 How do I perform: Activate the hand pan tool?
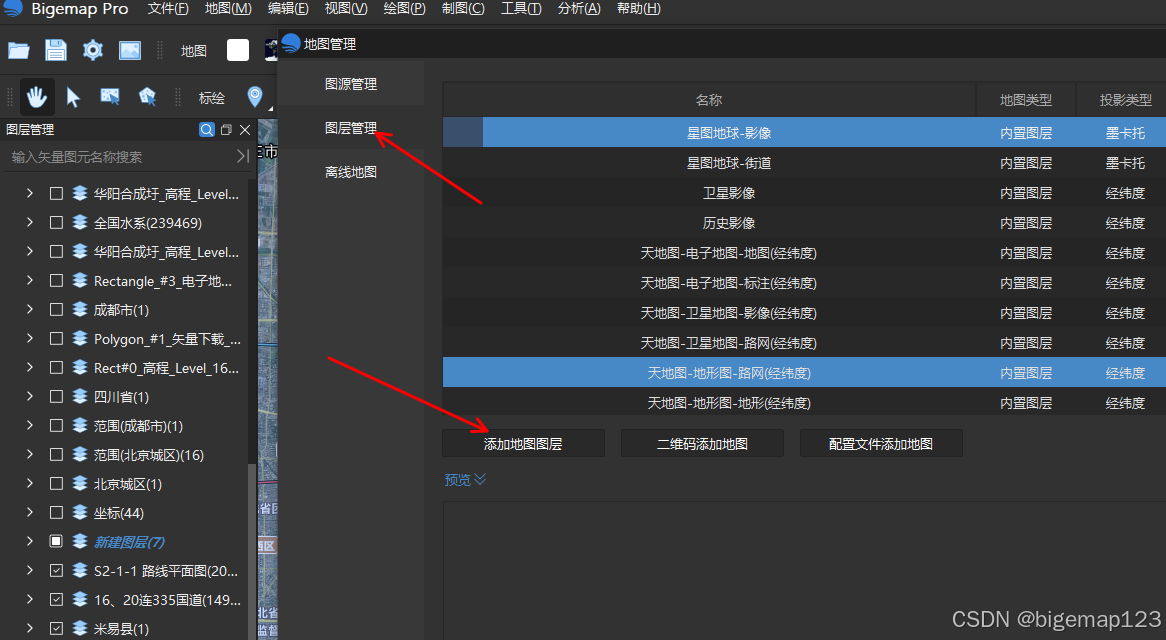(36, 97)
